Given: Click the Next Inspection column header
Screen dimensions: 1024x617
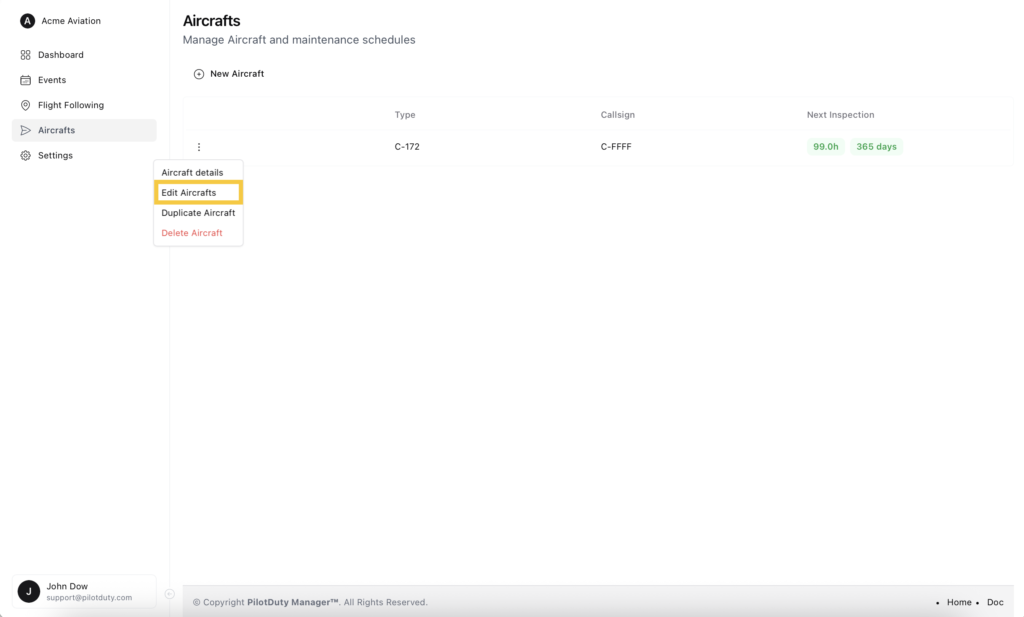Looking at the screenshot, I should 840,115.
